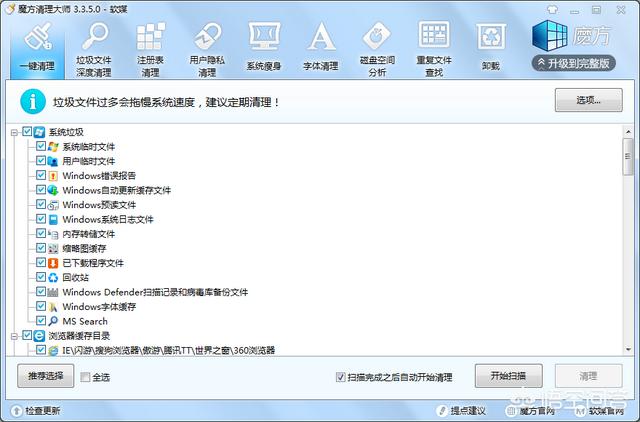Viewport: 640px width, 422px height.
Task: Open the 一键清理 tab
Action: click(37, 48)
